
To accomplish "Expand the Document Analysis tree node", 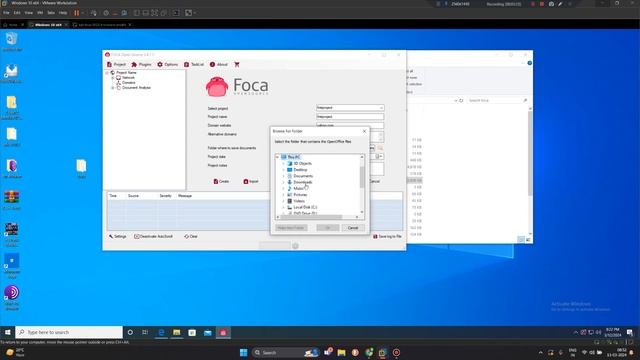I will click(113, 88).
